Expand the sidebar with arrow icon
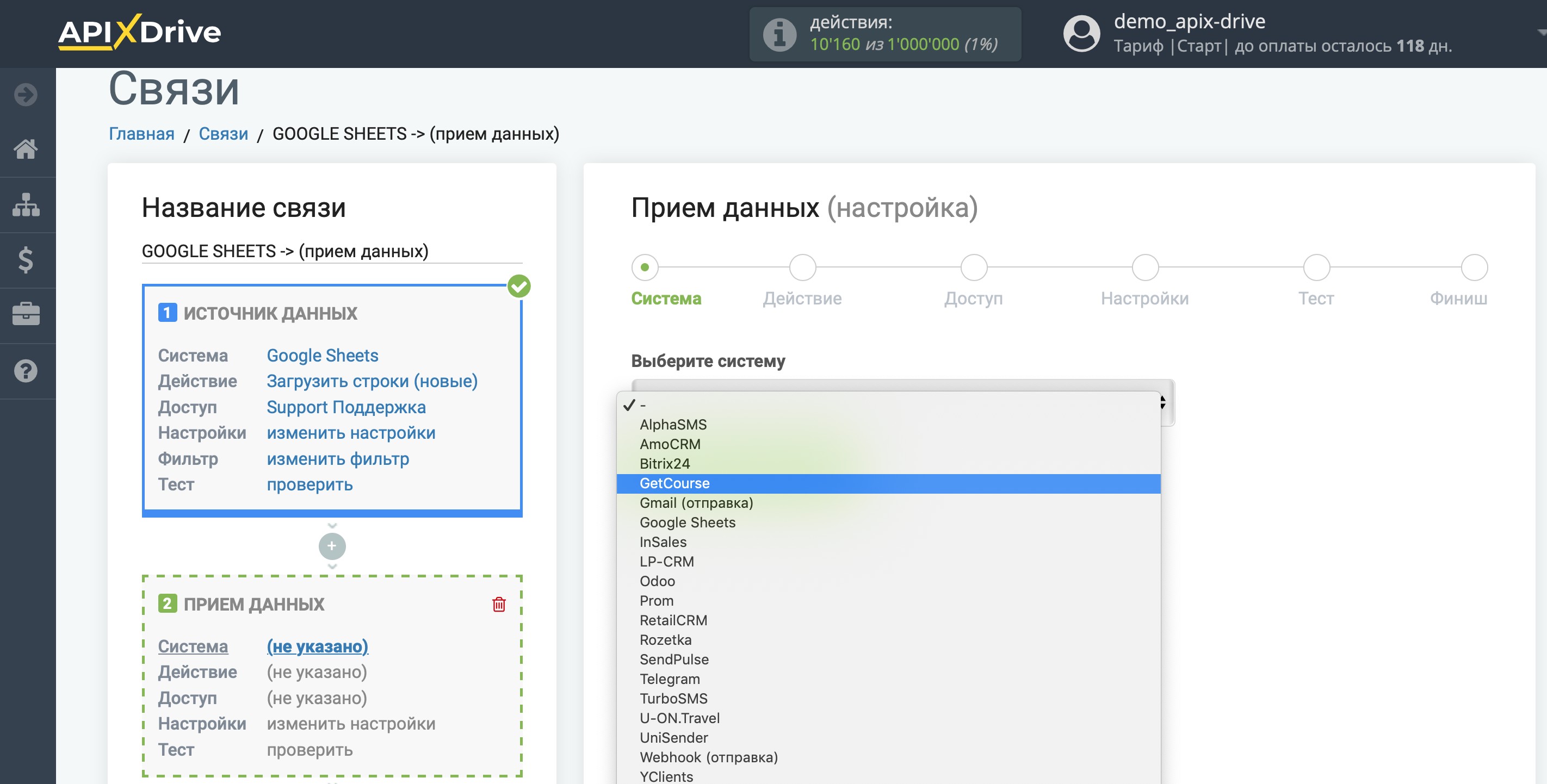Screen dimensions: 1547x784 (x=26, y=94)
